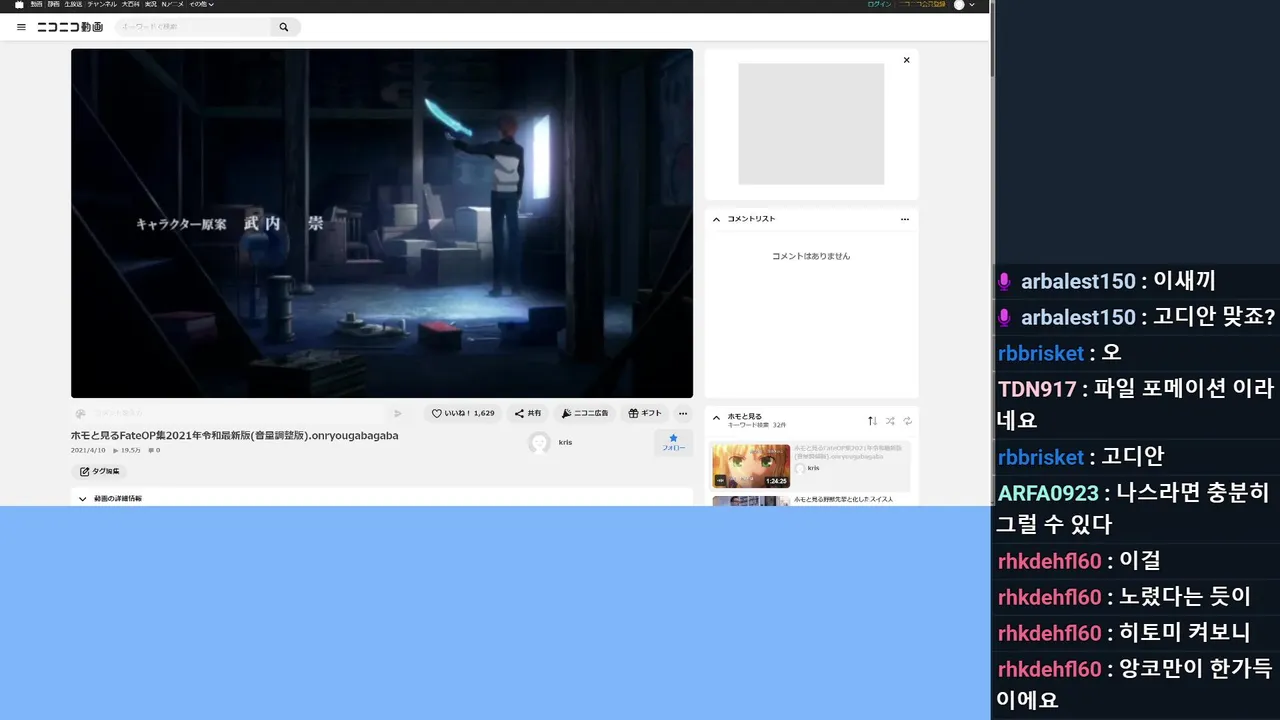The height and width of the screenshot is (720, 1280).
Task: Click rhkdehfl60's 히토미 켜보니 message
Action: pyautogui.click(x=1184, y=633)
